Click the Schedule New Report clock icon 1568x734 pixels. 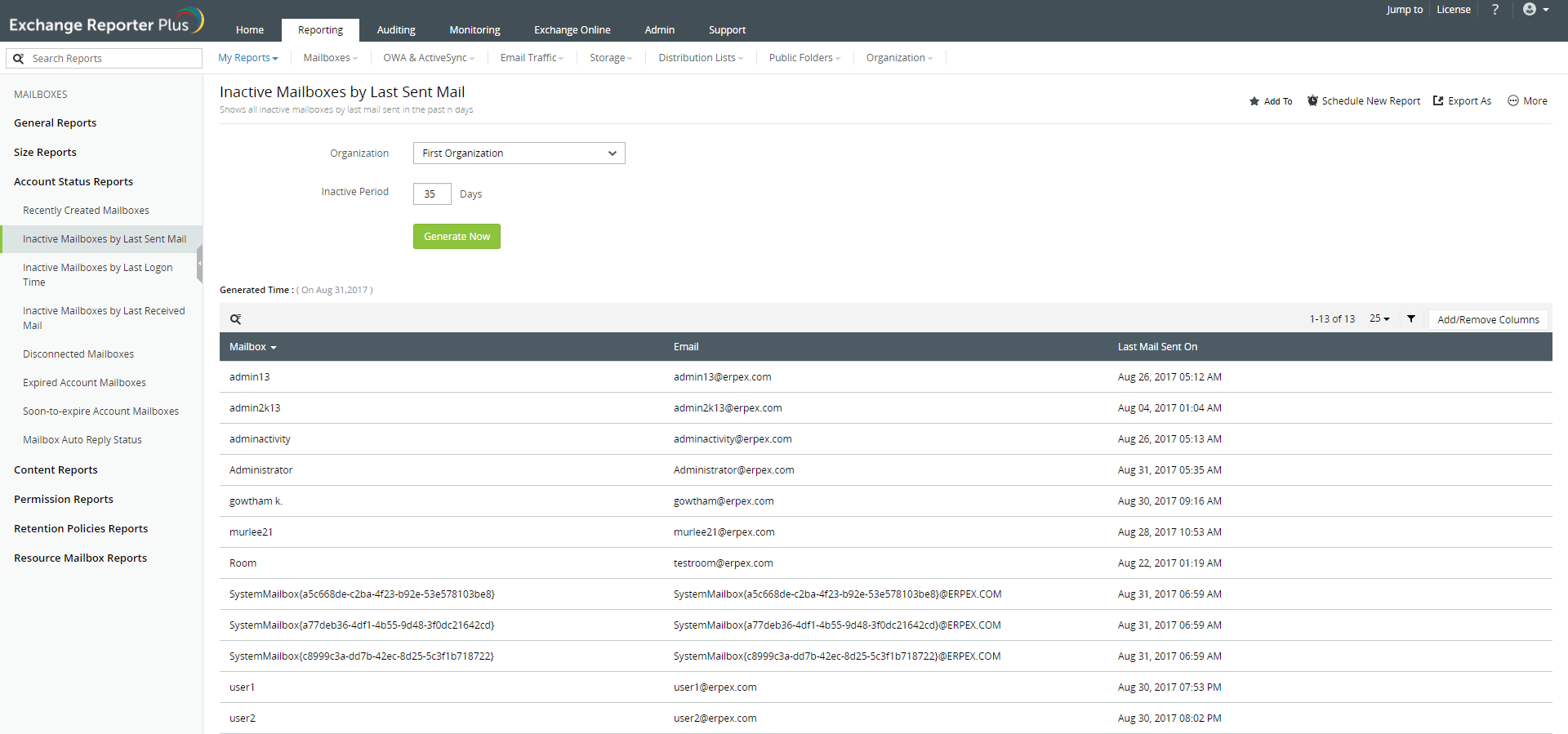tap(1312, 101)
